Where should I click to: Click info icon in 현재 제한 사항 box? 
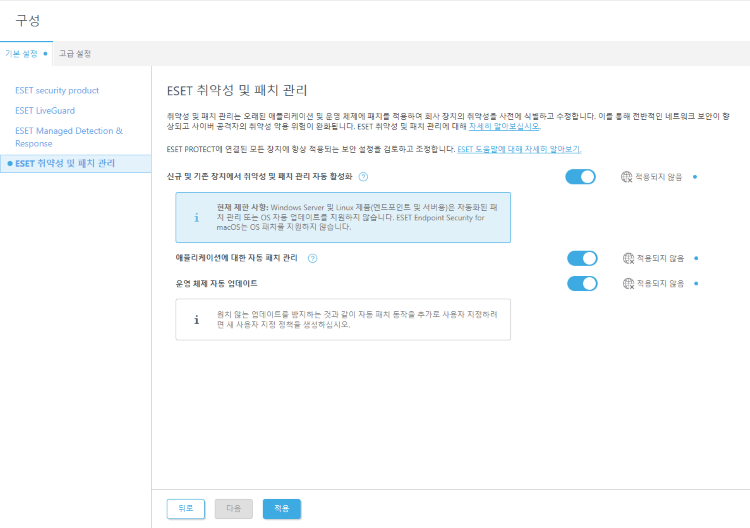click(x=196, y=218)
